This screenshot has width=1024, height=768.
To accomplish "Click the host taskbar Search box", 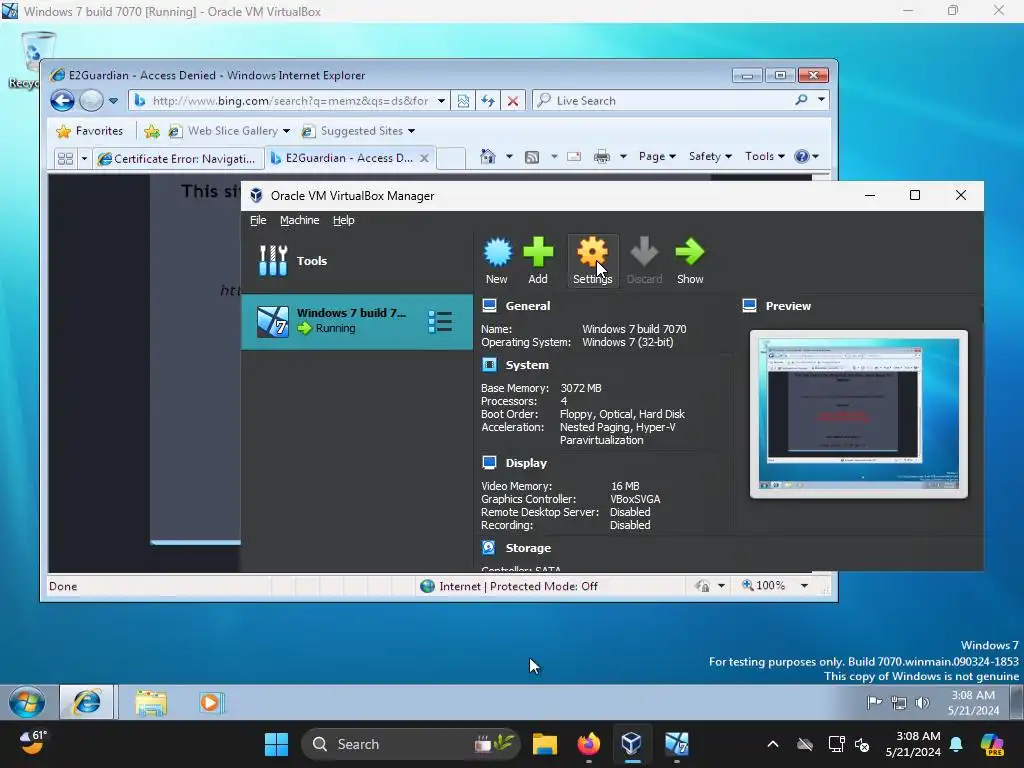I will pyautogui.click(x=411, y=744).
